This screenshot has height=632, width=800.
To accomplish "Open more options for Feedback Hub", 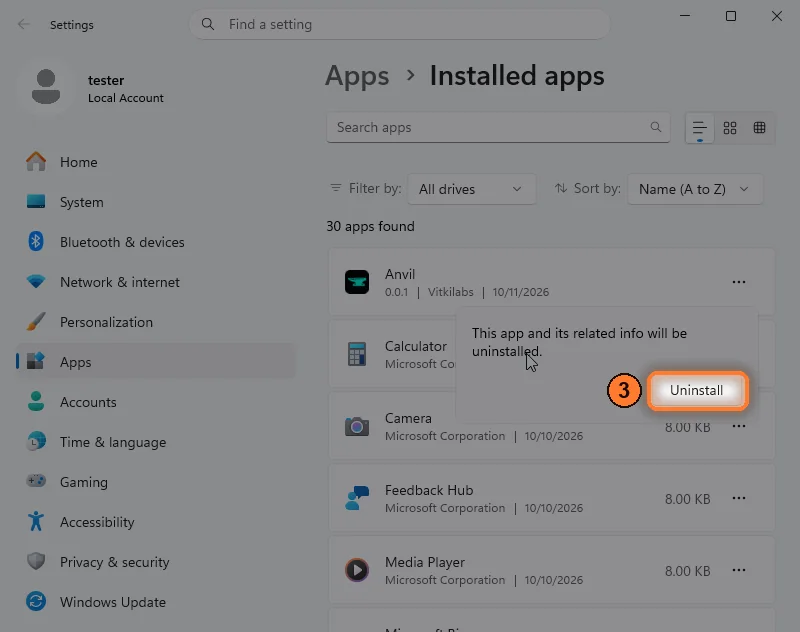I will pos(739,498).
